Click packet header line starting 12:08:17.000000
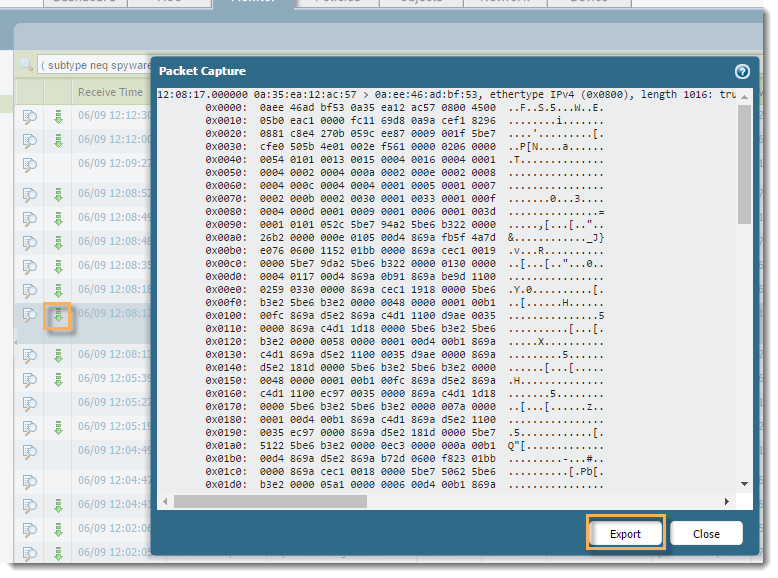Screen dimensions: 778x578 click(x=447, y=94)
